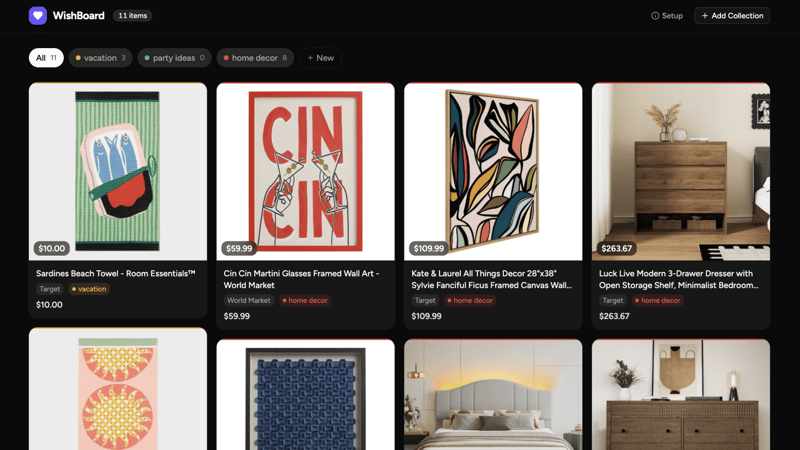The height and width of the screenshot is (450, 800).
Task: Click the Cin Cin Martini Glasses Framed Wall Art title
Action: [x=301, y=279]
